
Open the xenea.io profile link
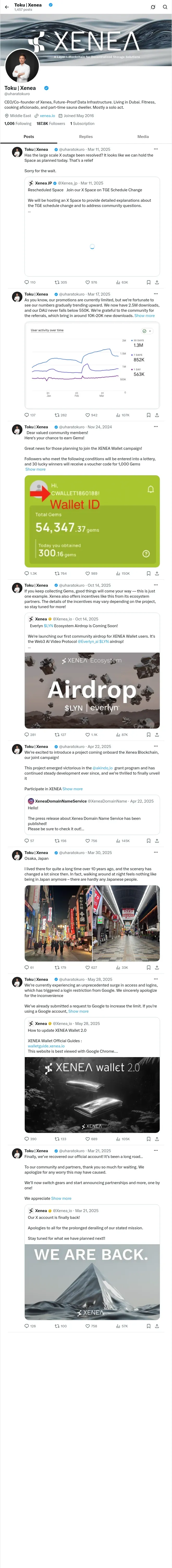point(47,116)
